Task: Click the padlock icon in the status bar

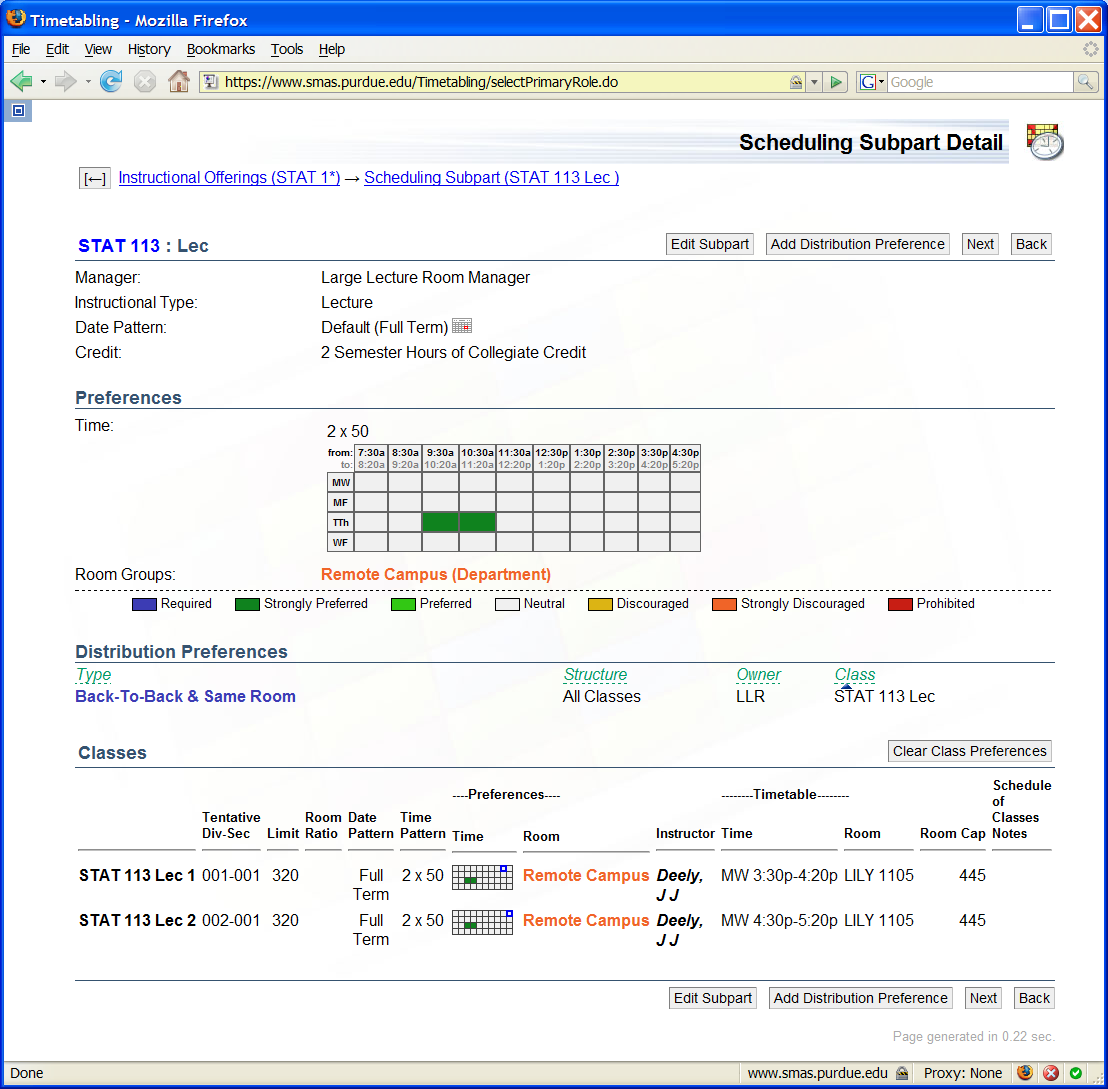Action: coord(902,1073)
